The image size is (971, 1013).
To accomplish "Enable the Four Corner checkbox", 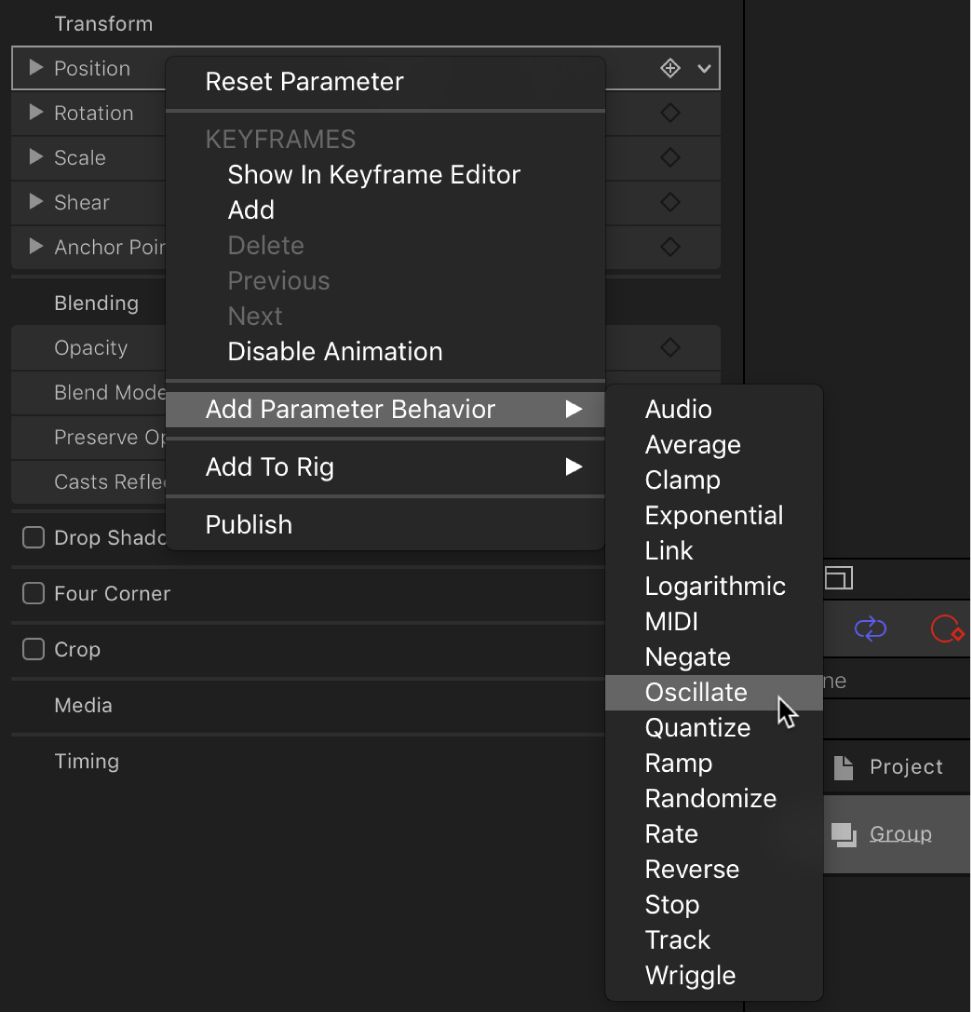I will [32, 593].
